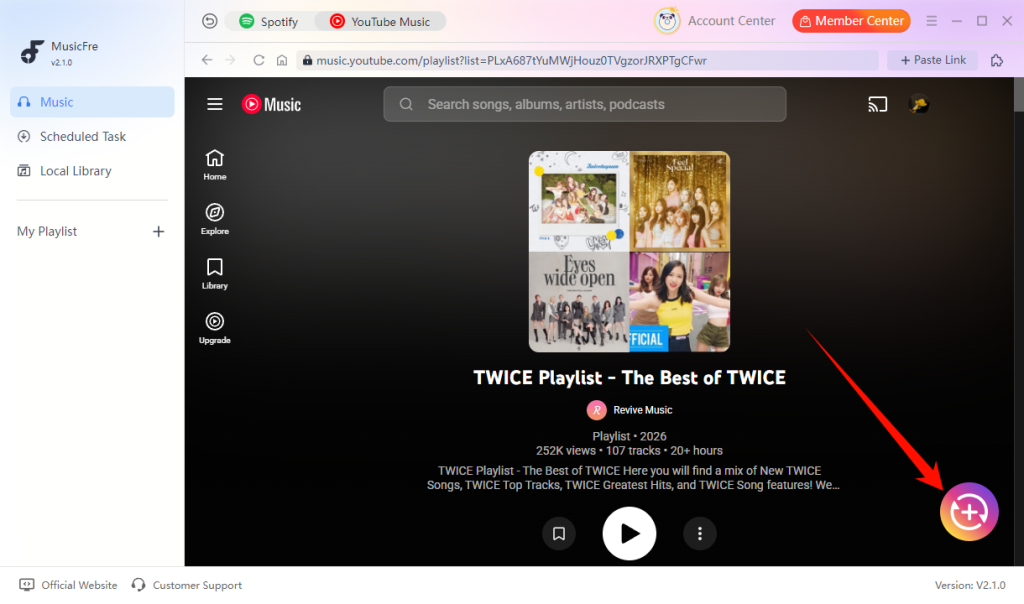Click the browser home icon
This screenshot has width=1024, height=604.
point(281,60)
